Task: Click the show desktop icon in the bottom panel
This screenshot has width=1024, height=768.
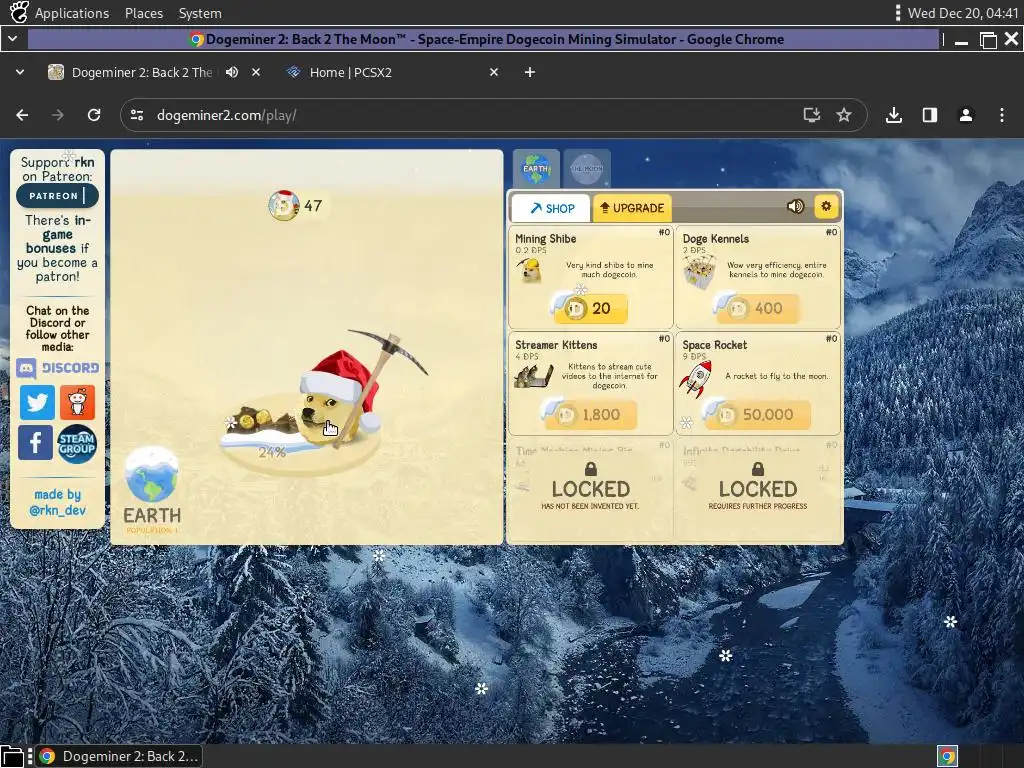Action: click(12, 756)
